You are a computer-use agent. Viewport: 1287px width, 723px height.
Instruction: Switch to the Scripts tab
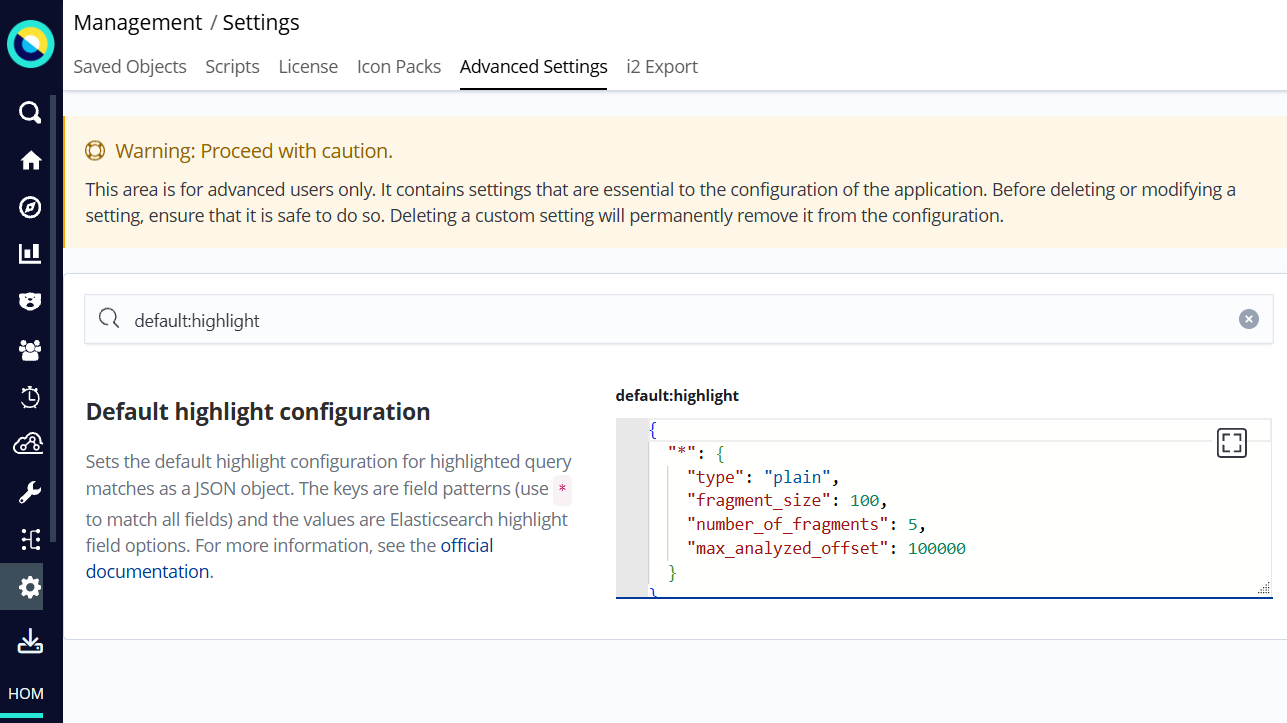[232, 67]
